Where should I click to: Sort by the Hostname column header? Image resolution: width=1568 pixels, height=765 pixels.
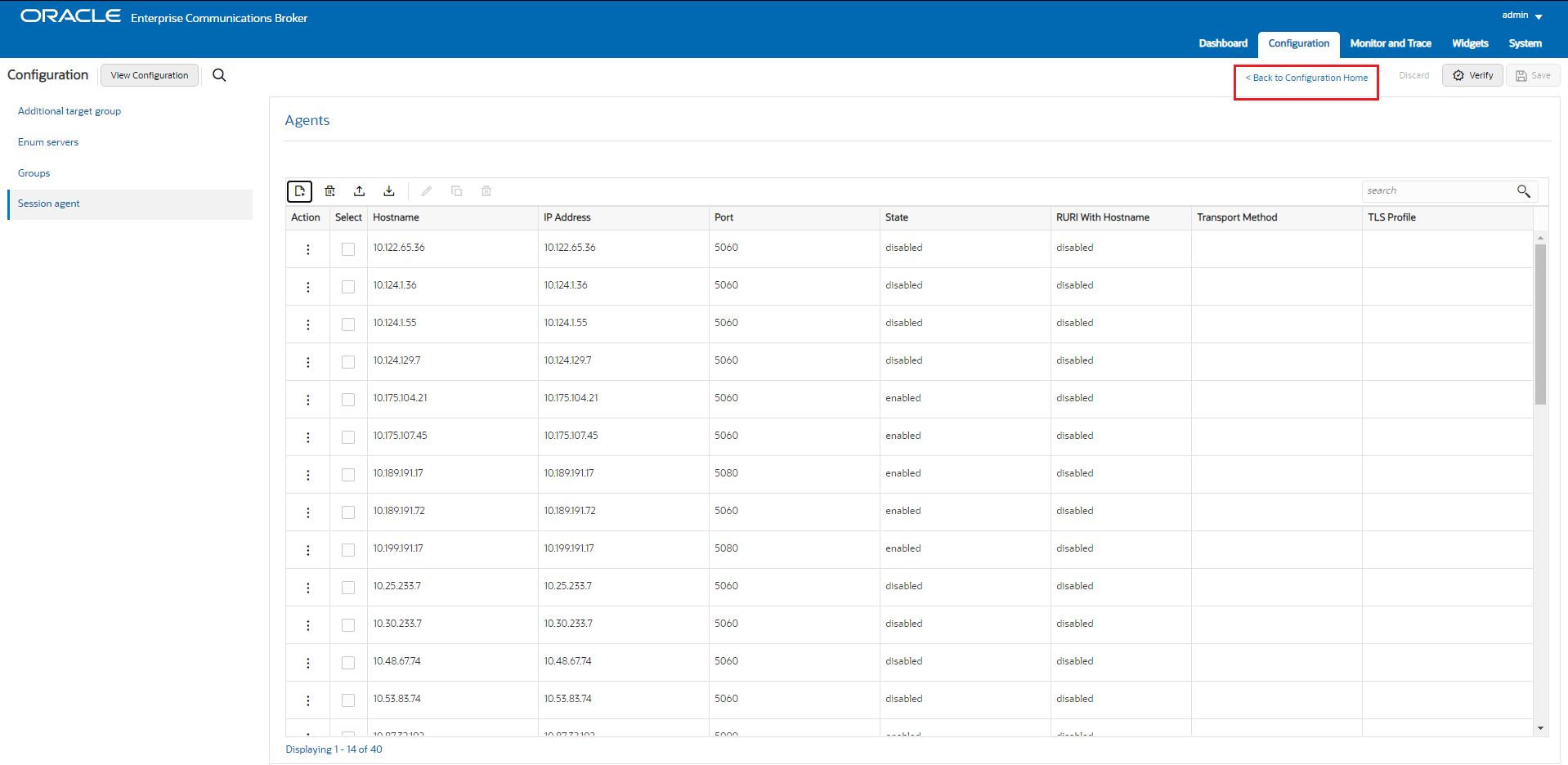click(x=452, y=217)
